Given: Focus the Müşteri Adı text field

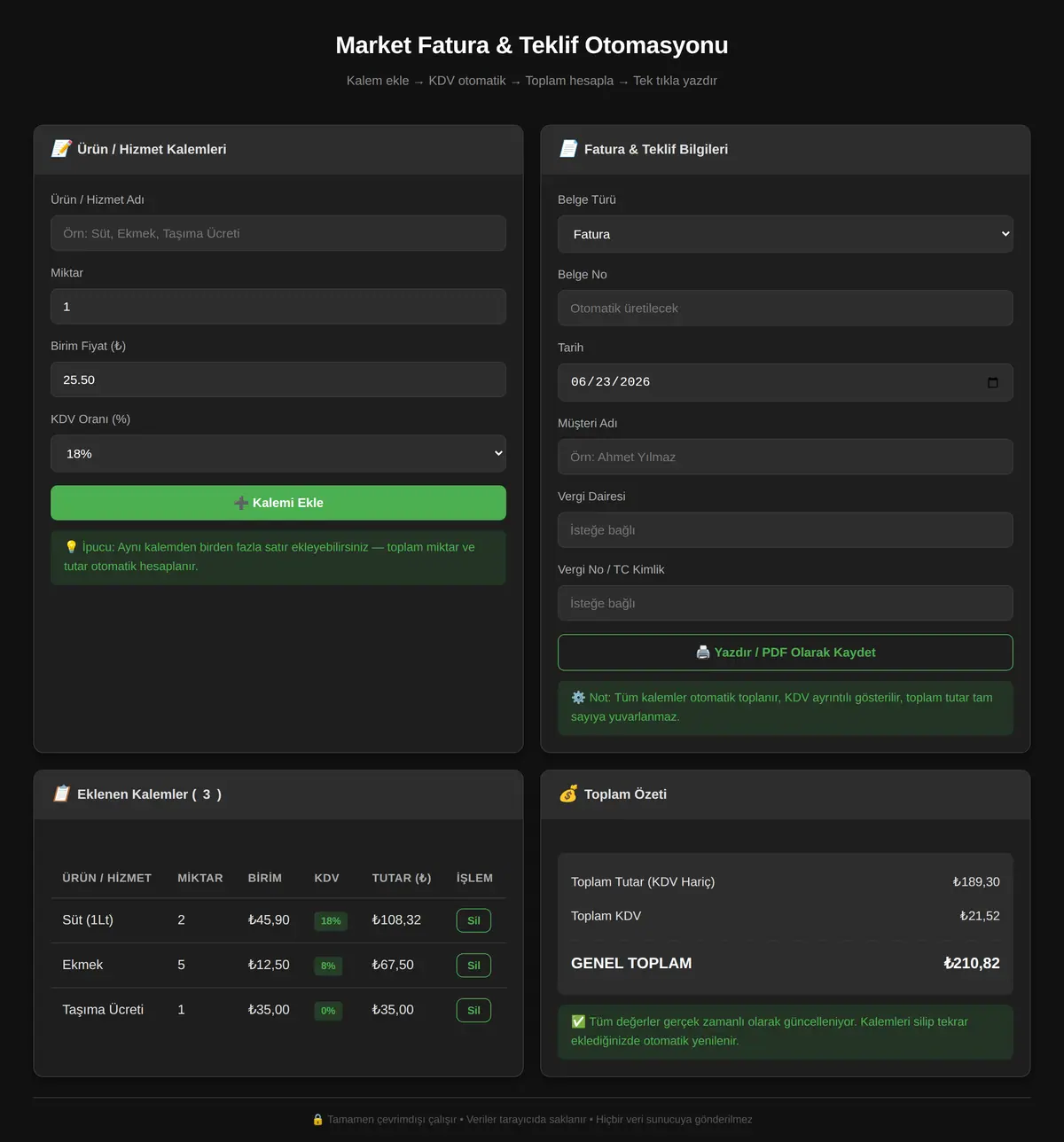Looking at the screenshot, I should [786, 457].
